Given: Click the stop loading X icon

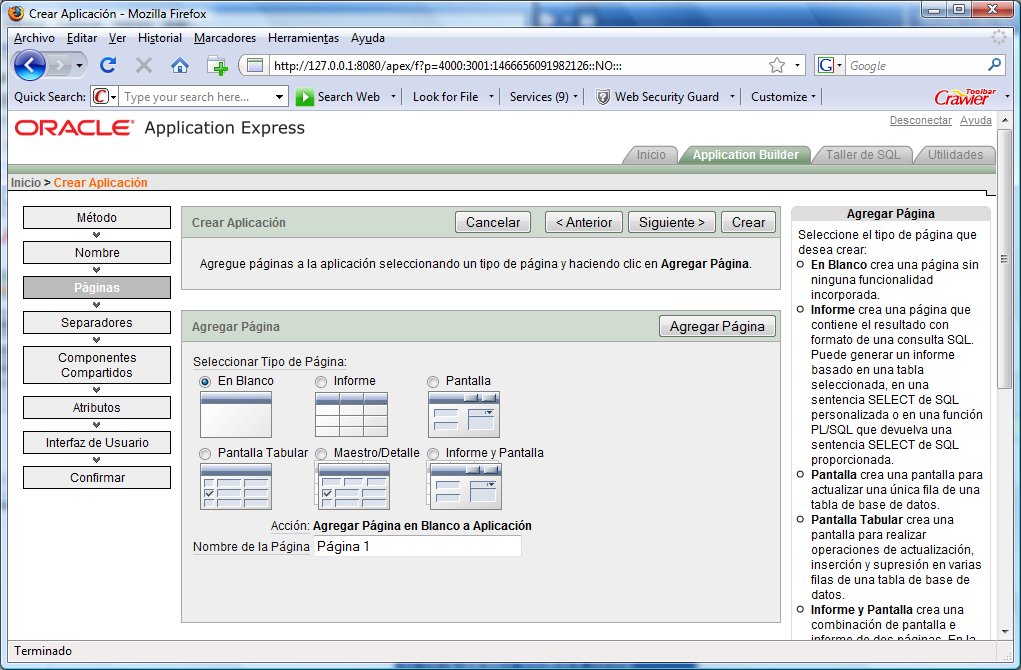Looking at the screenshot, I should pos(144,65).
